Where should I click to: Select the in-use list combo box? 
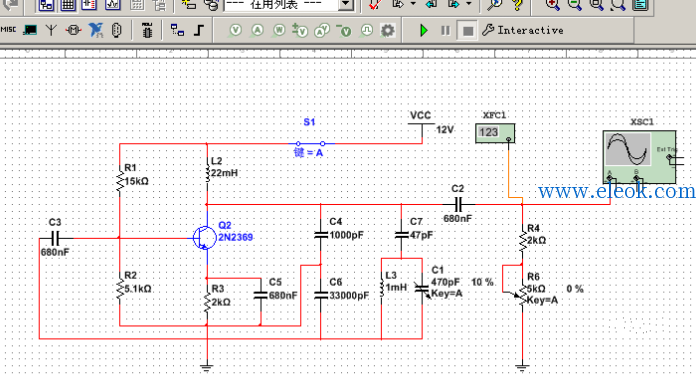pos(289,5)
